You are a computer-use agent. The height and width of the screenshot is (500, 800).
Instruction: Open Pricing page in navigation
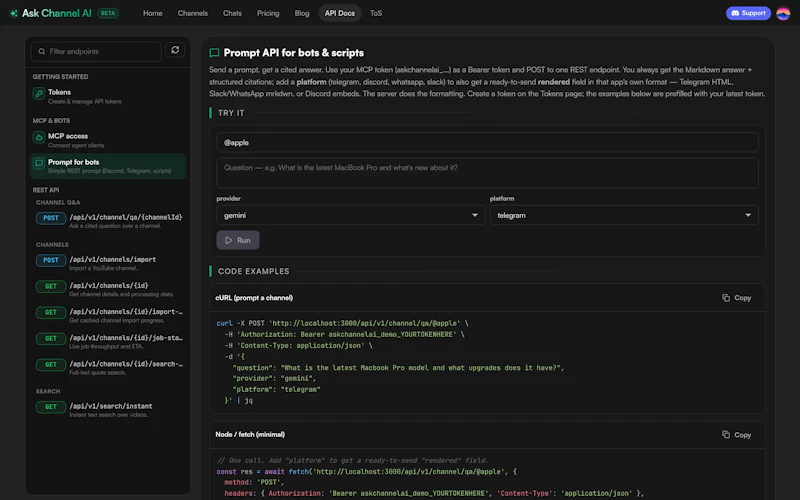point(268,13)
